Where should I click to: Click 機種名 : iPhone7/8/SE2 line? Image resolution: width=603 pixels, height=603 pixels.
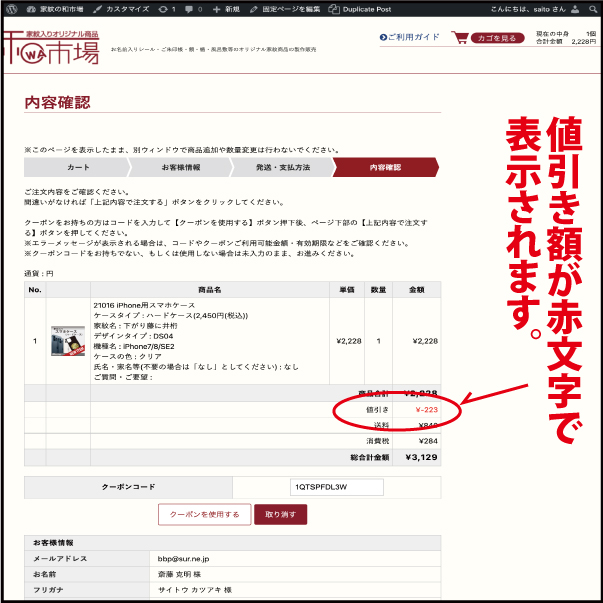[x=134, y=346]
